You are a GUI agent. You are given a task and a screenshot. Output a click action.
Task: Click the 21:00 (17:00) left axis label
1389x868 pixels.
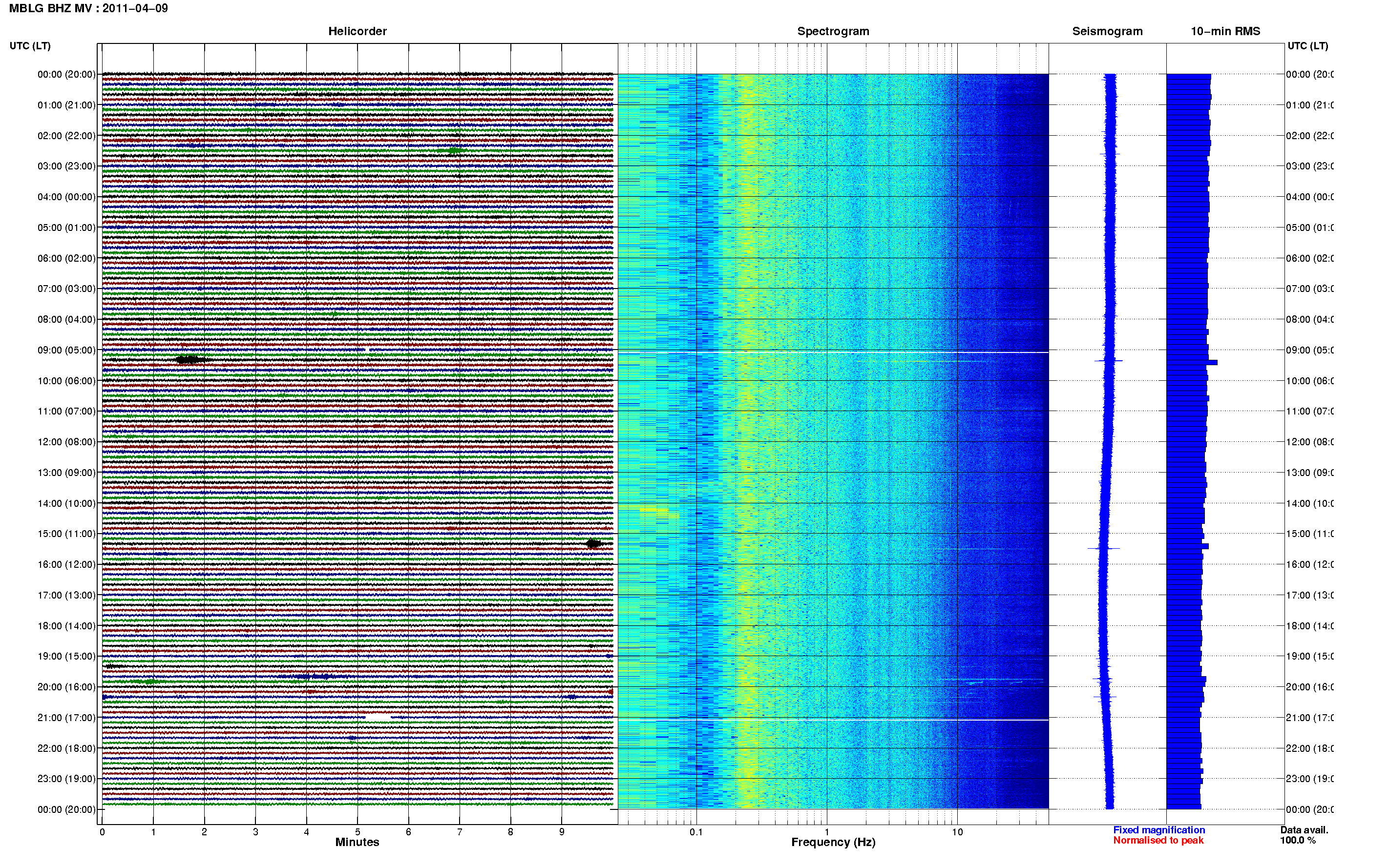66,718
